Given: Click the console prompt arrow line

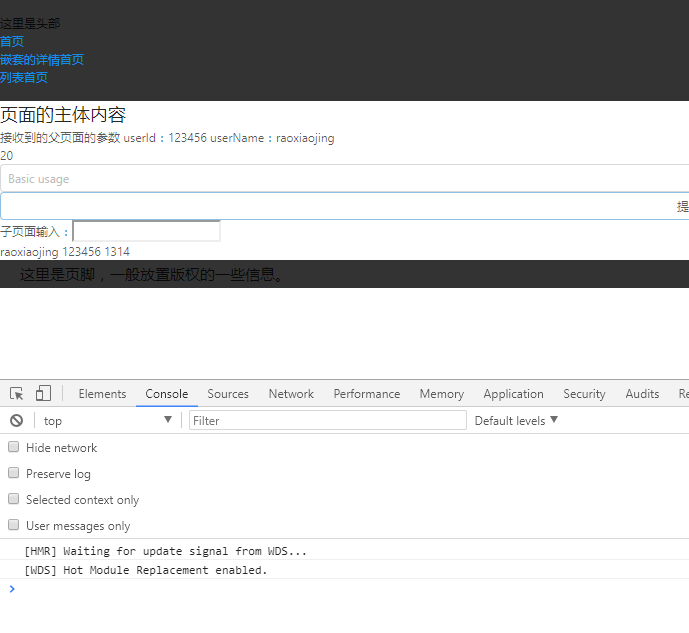Looking at the screenshot, I should point(344,589).
